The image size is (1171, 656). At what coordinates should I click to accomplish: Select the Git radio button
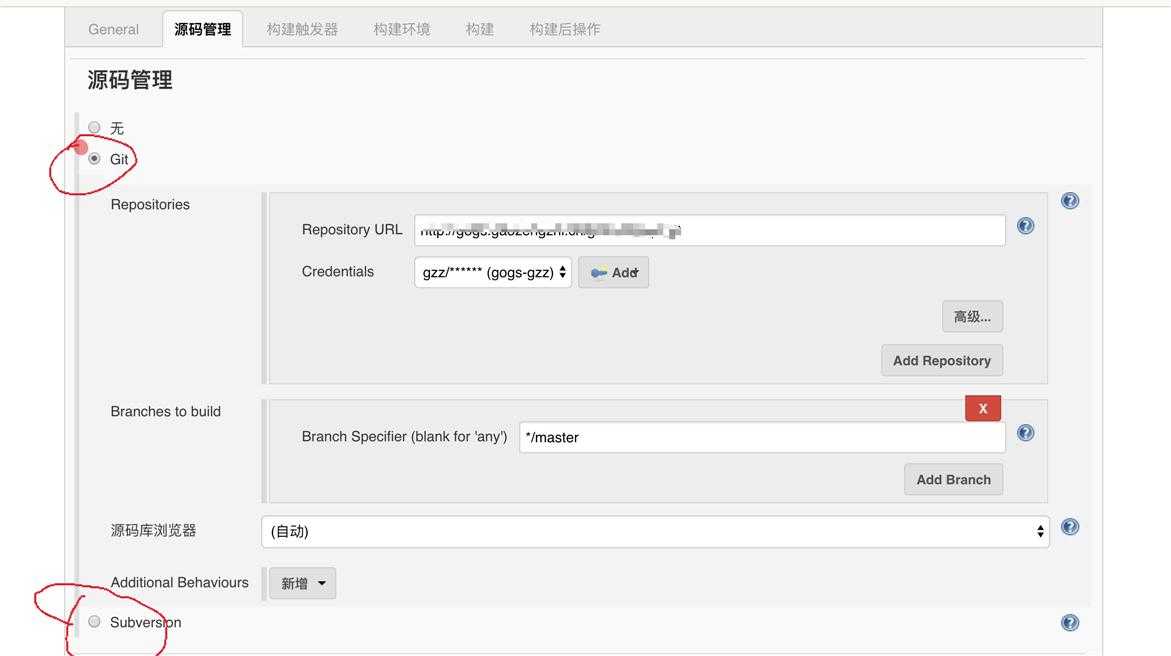(x=94, y=158)
